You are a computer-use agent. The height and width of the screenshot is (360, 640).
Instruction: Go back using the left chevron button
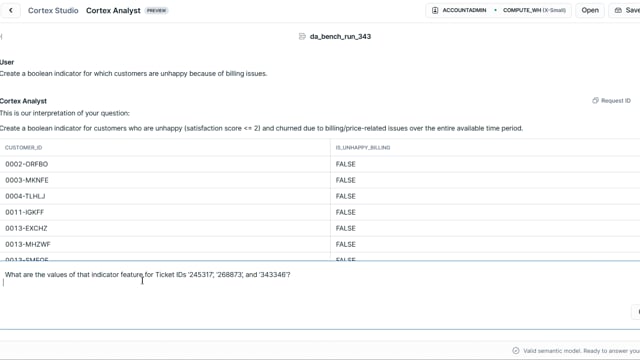[x=11, y=10]
